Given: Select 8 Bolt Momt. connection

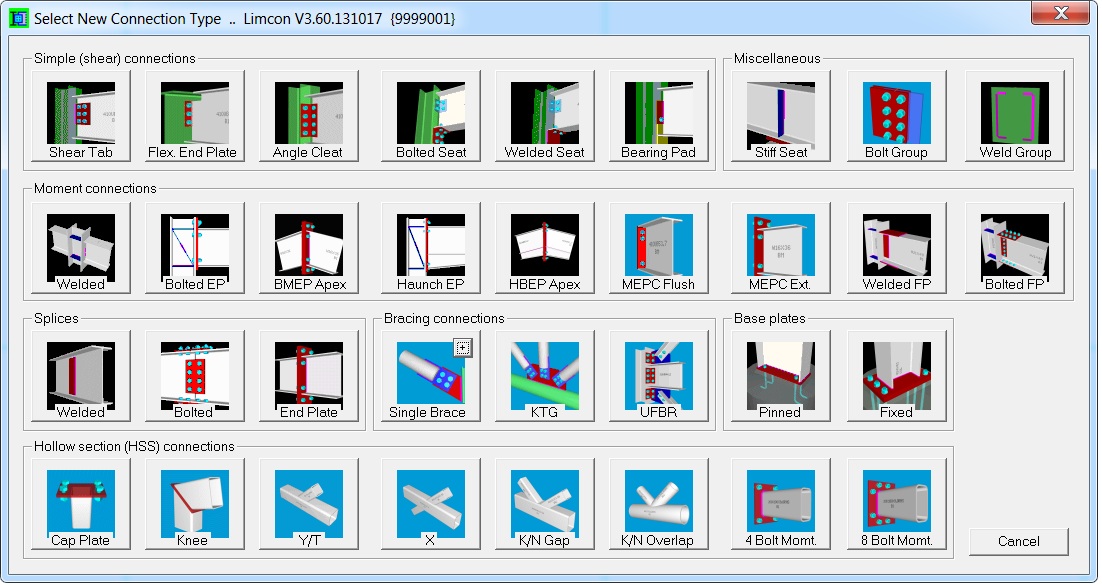Looking at the screenshot, I should (896, 504).
